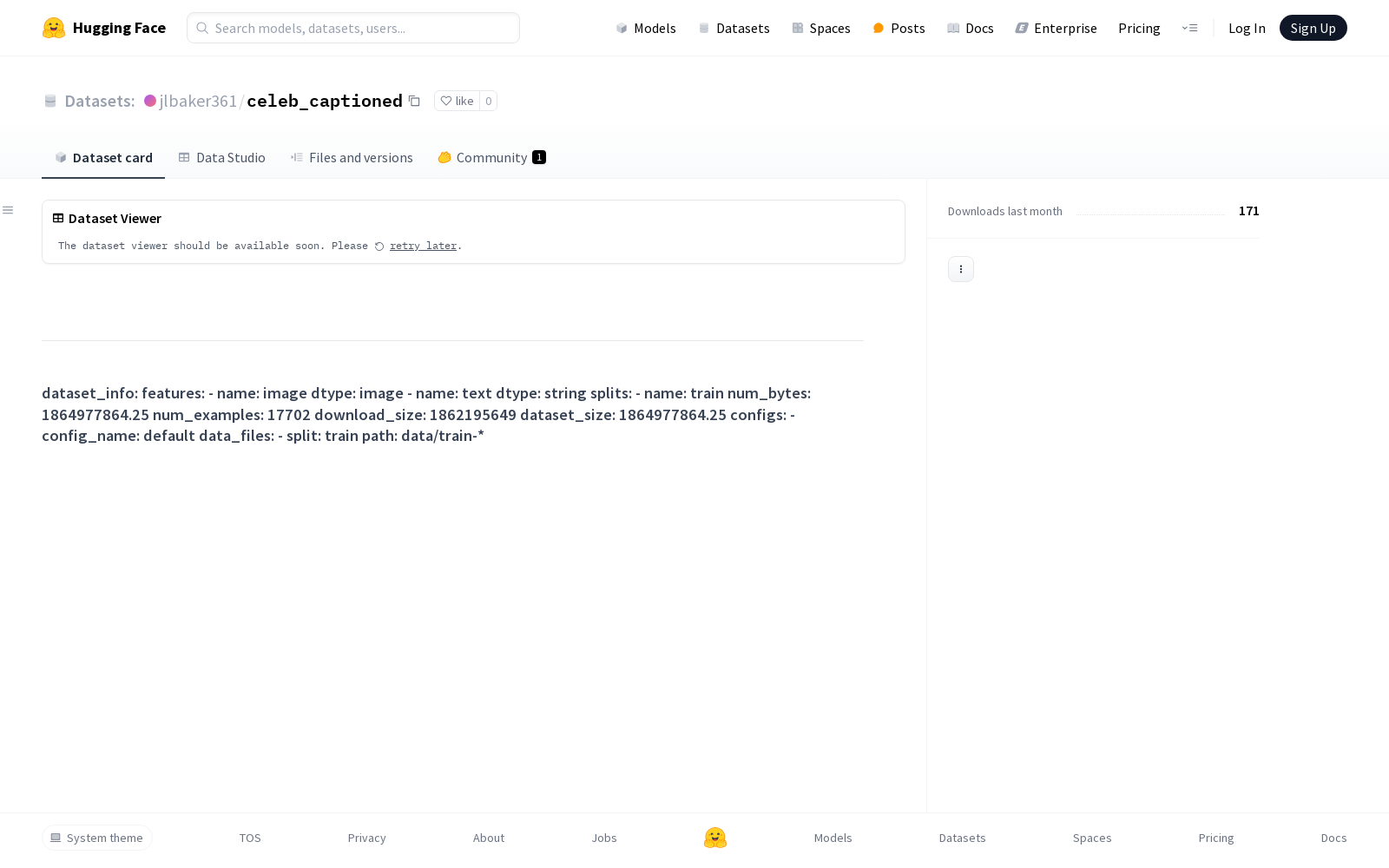Click the Datasets: breadcrumb link
The height and width of the screenshot is (868, 1389).
tap(100, 101)
